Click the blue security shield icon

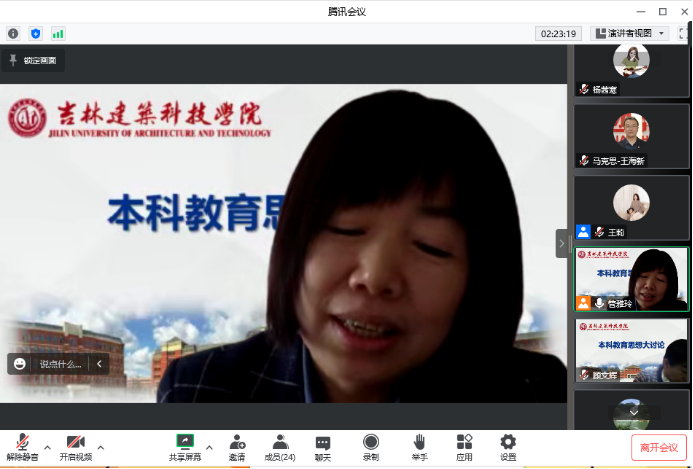(36, 34)
